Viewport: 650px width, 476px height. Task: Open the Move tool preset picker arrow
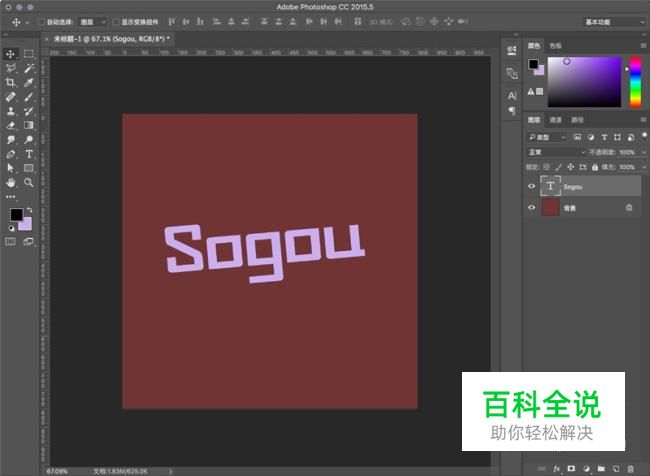click(x=27, y=22)
